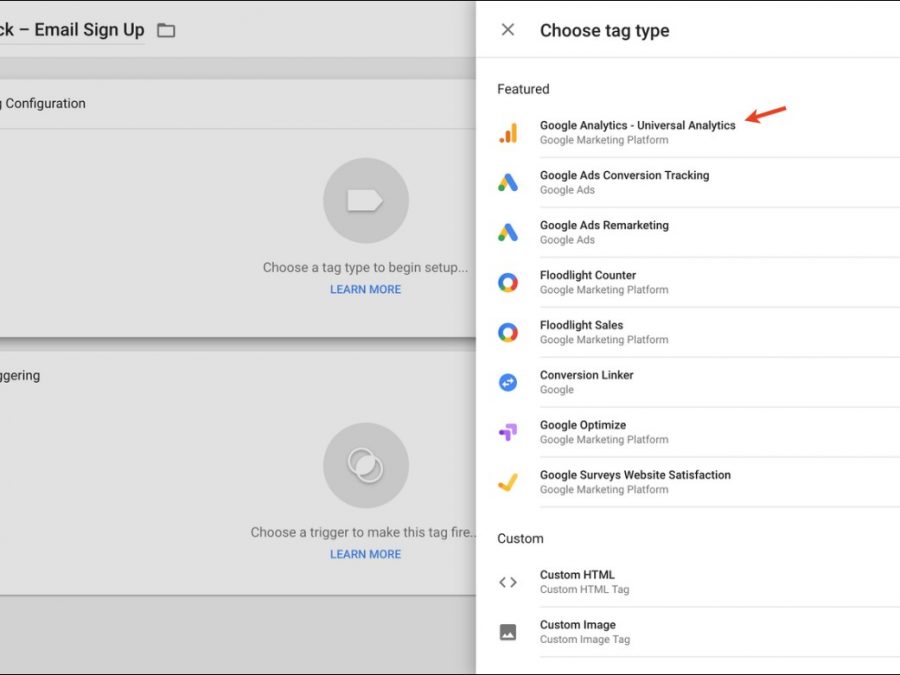Click the Google Surveys checkmark icon
Viewport: 900px width, 675px height.
click(x=508, y=483)
